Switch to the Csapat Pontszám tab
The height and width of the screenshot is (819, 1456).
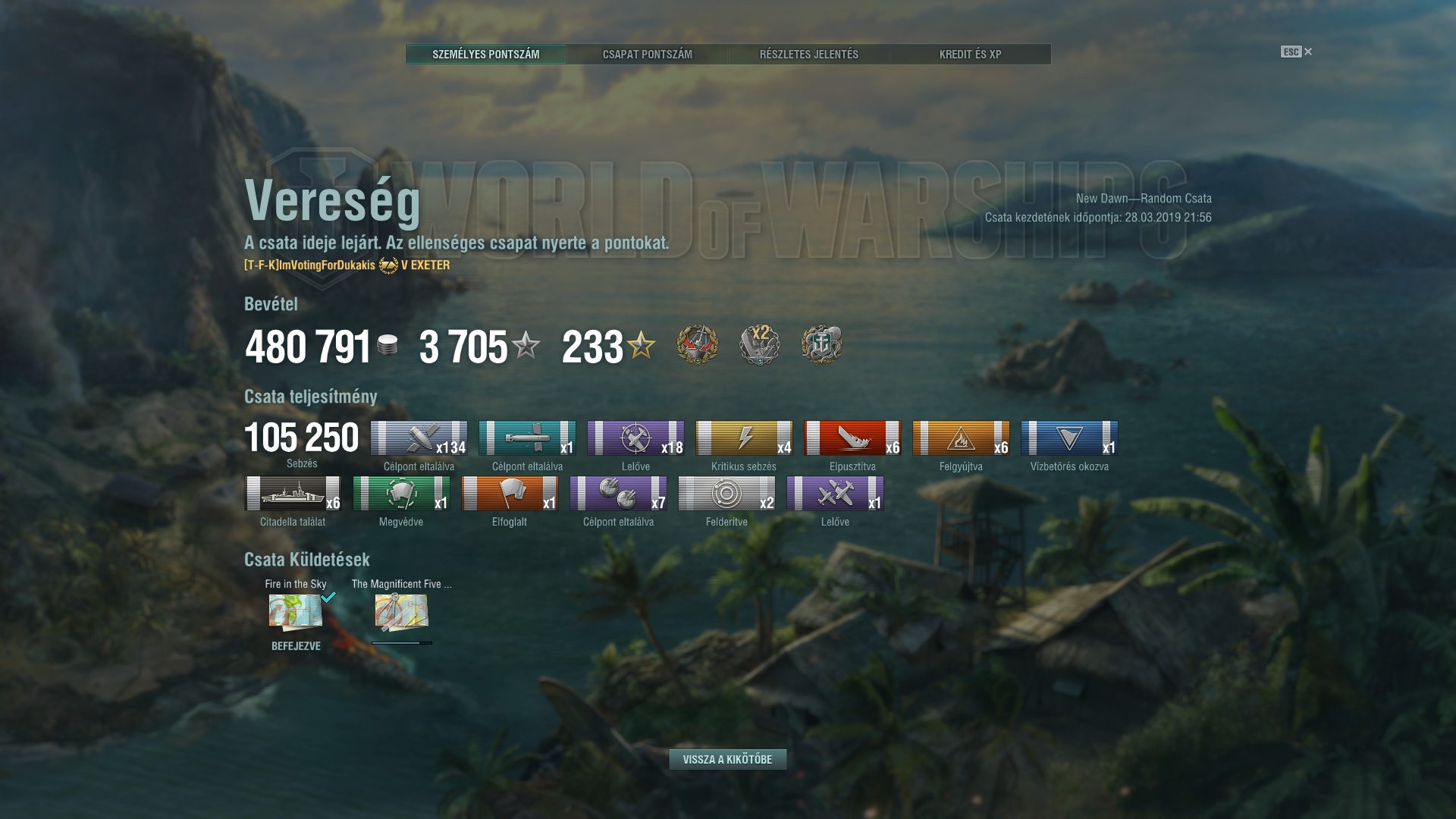click(647, 54)
